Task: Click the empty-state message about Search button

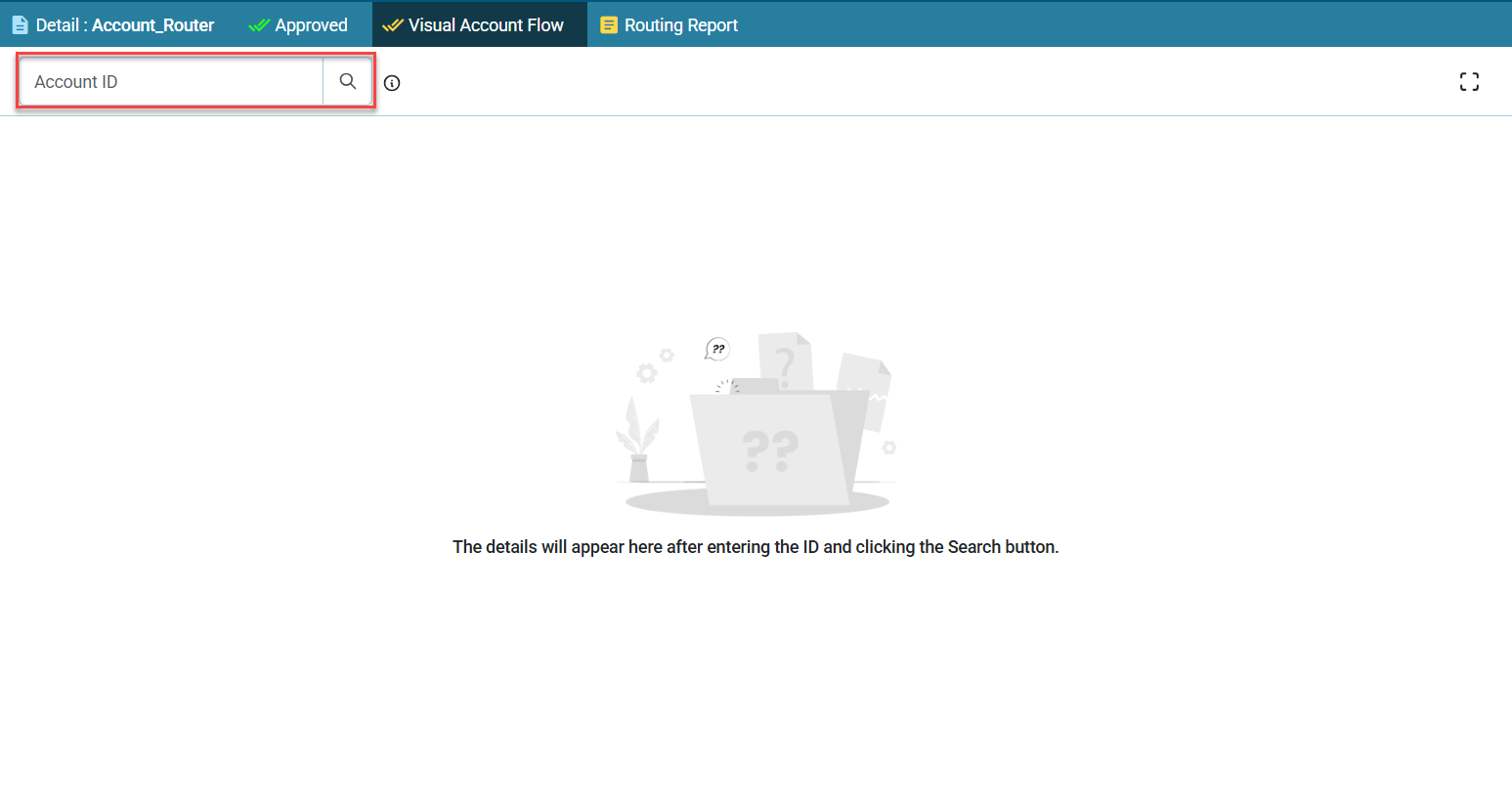Action: (756, 547)
